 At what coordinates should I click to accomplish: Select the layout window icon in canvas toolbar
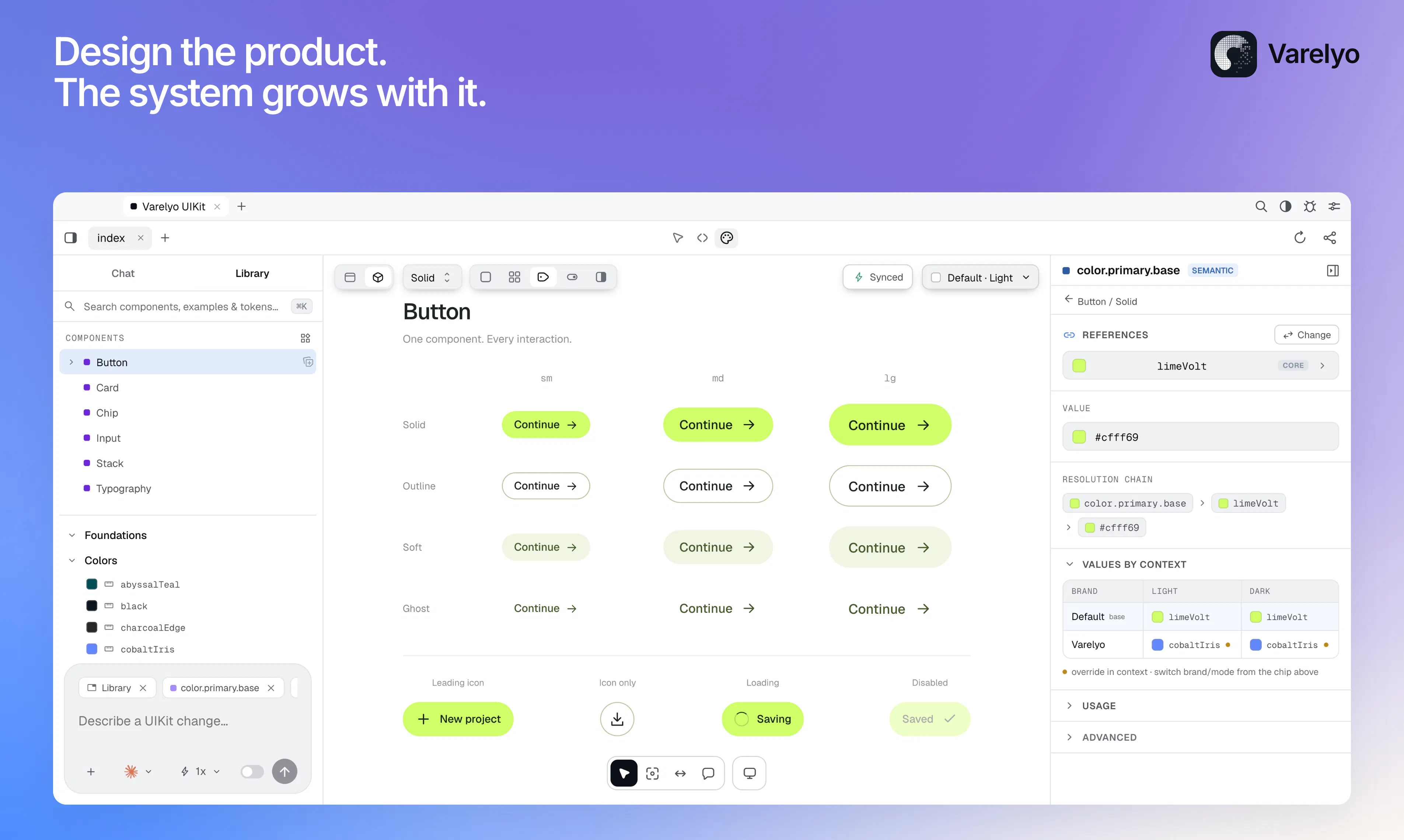[350, 277]
